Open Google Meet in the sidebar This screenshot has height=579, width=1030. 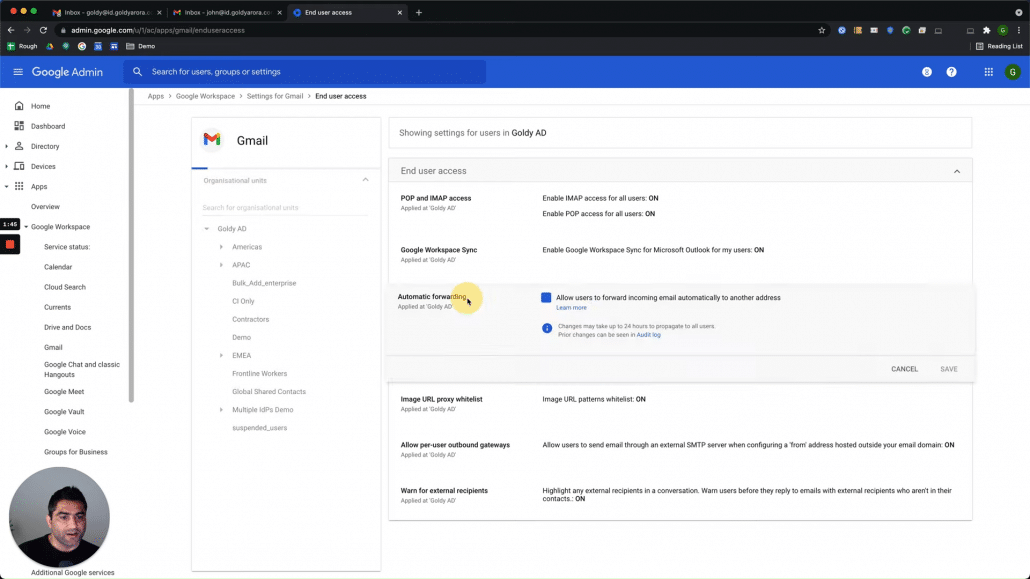coord(64,392)
